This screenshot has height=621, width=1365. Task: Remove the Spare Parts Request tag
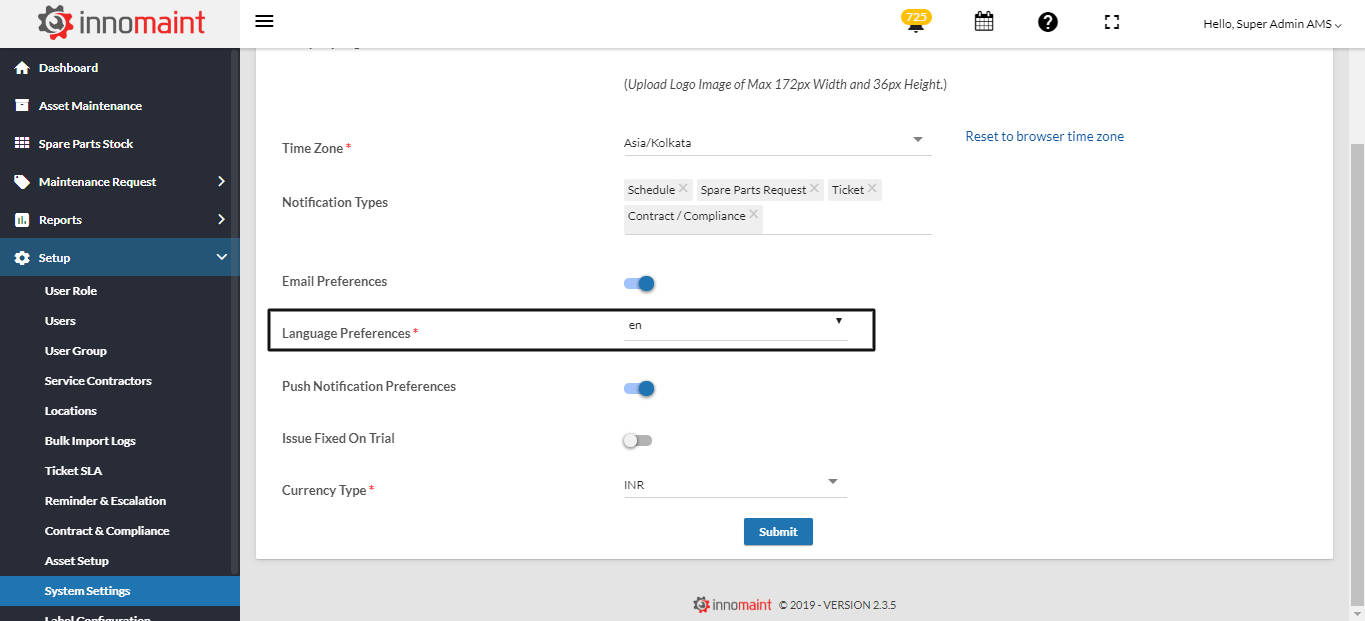[x=815, y=189]
